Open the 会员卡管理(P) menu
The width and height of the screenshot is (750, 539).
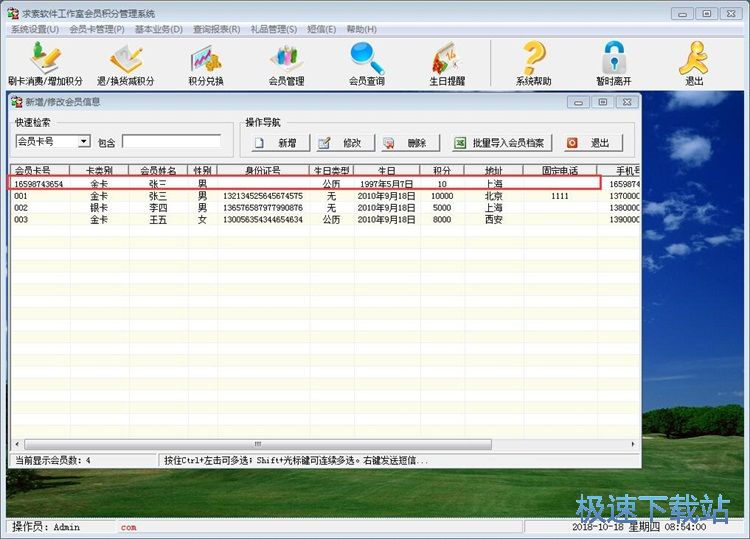click(x=97, y=29)
